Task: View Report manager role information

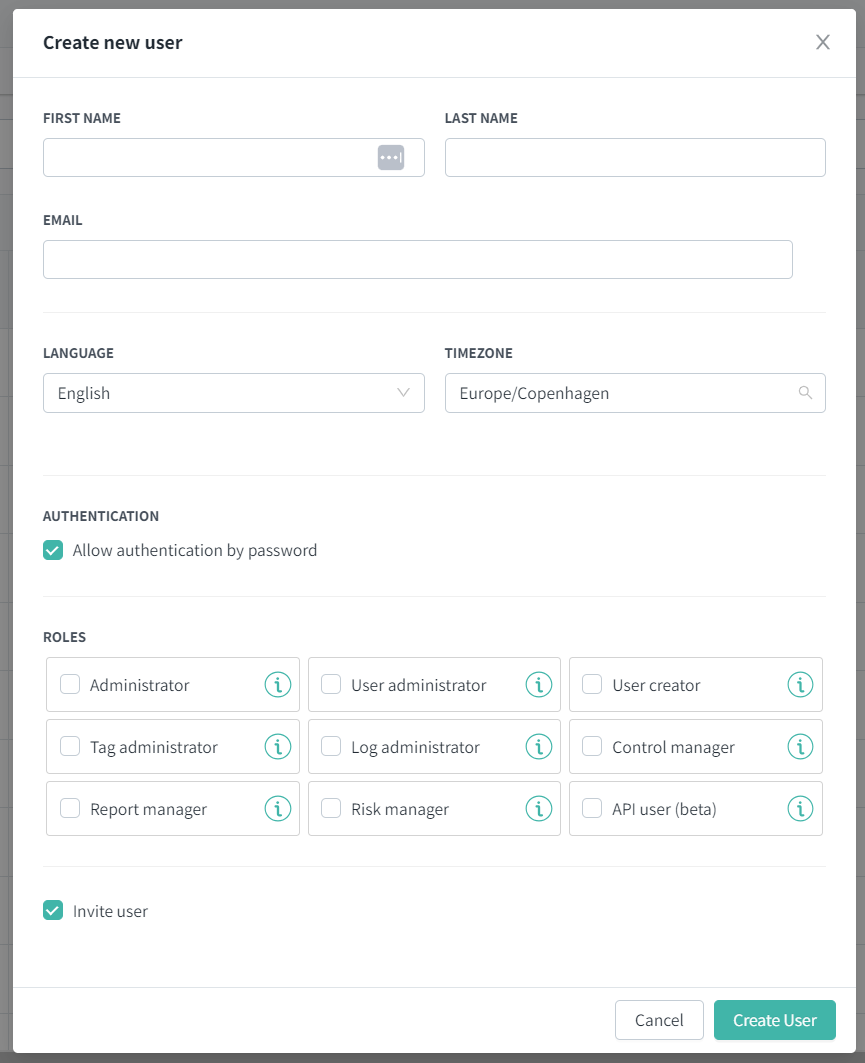Action: pyautogui.click(x=278, y=809)
